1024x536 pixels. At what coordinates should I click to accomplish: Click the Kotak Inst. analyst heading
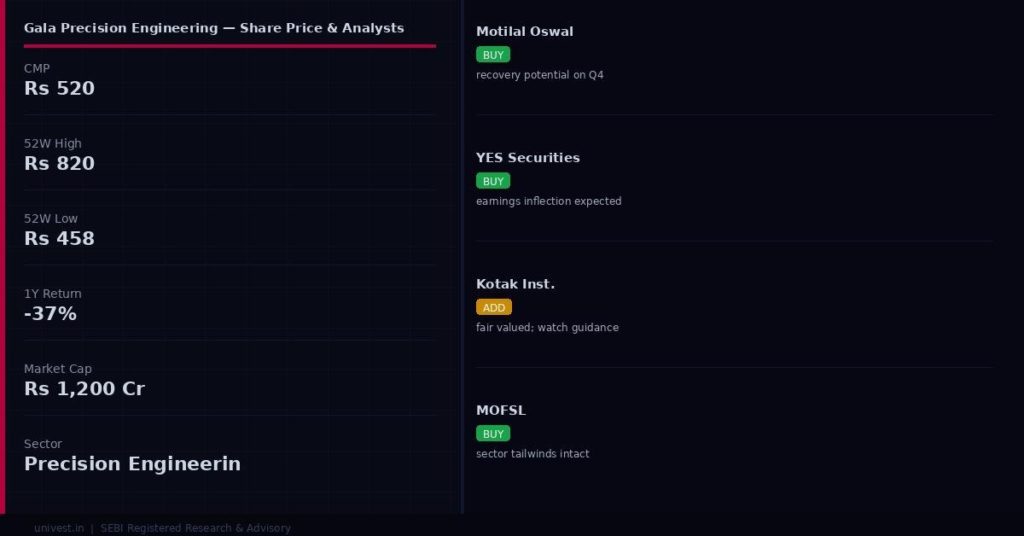click(x=515, y=284)
